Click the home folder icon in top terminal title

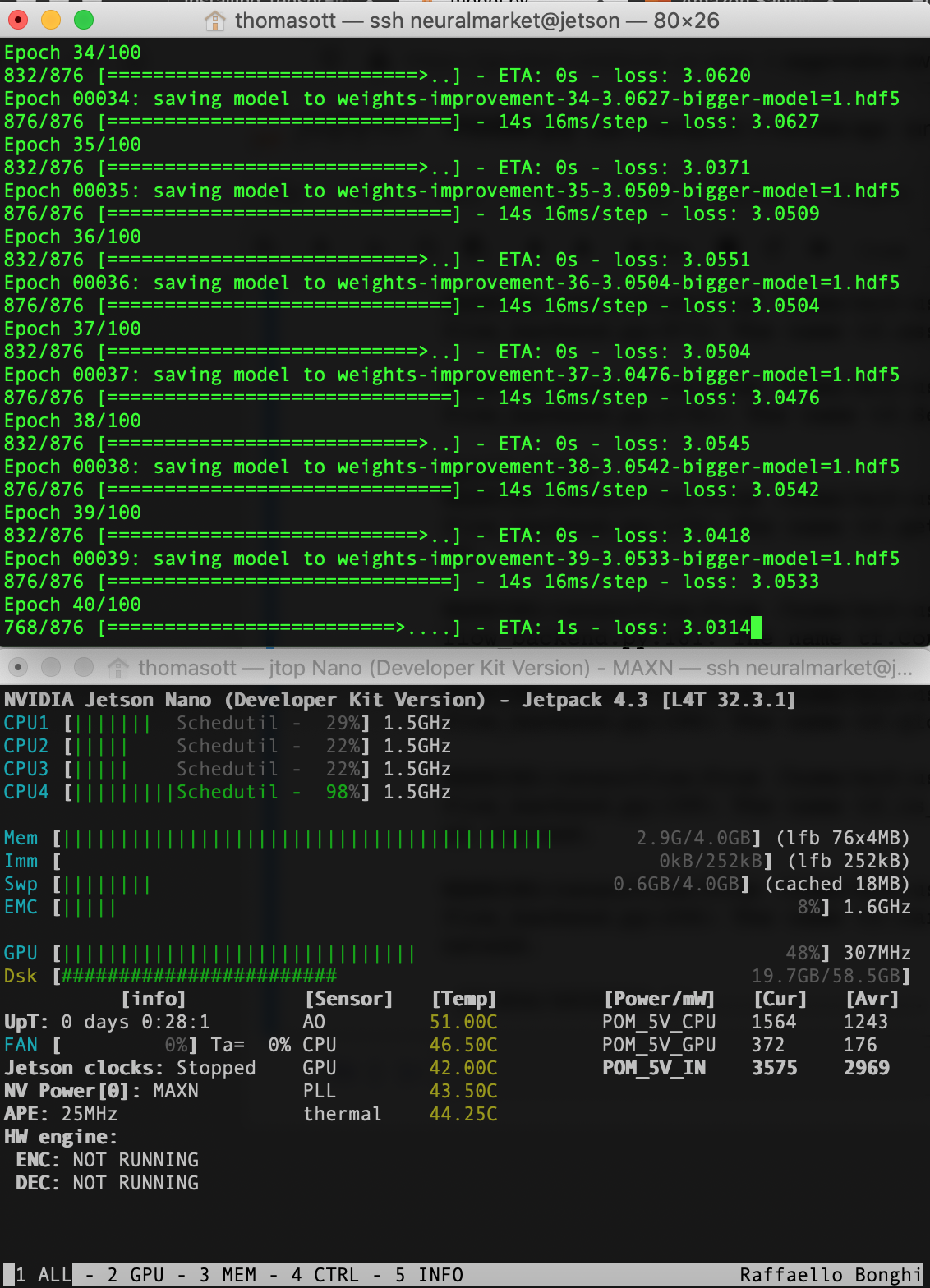click(214, 21)
